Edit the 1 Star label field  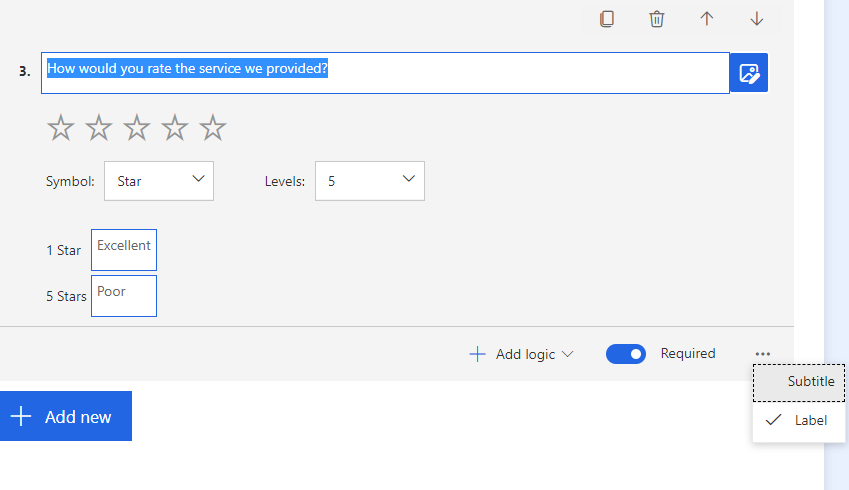tap(124, 250)
